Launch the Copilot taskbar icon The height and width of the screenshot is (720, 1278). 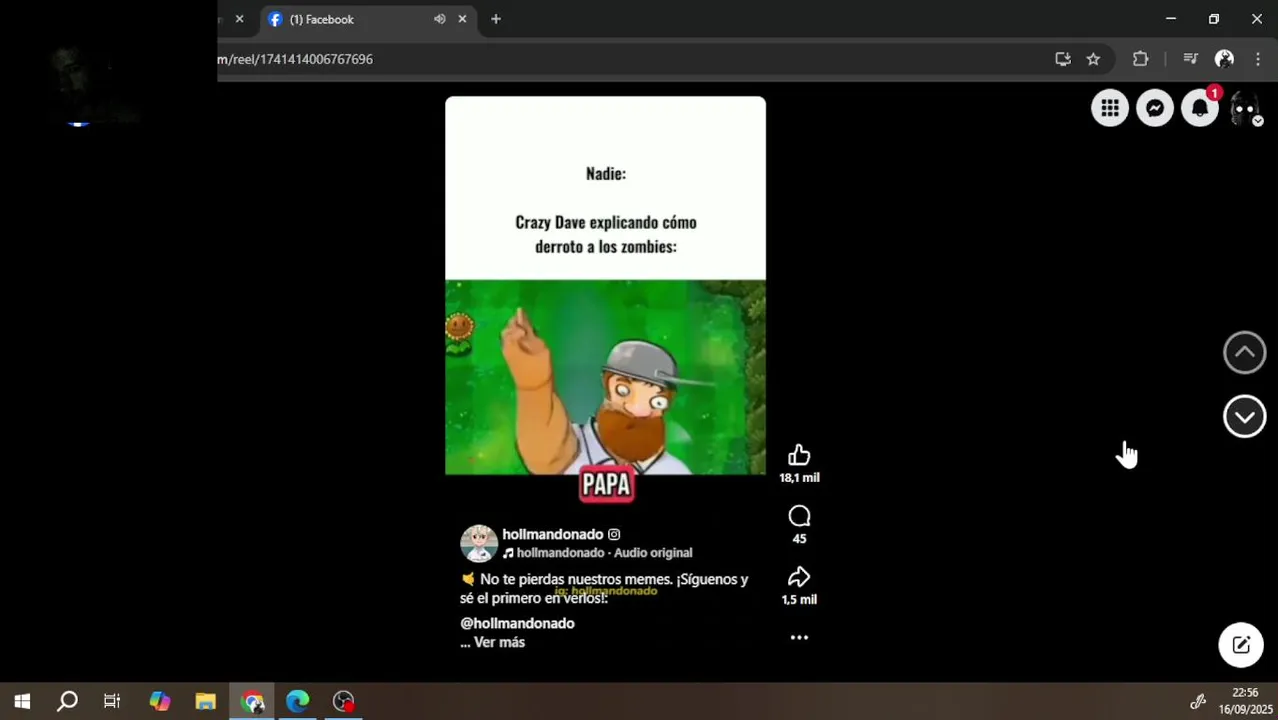(160, 701)
